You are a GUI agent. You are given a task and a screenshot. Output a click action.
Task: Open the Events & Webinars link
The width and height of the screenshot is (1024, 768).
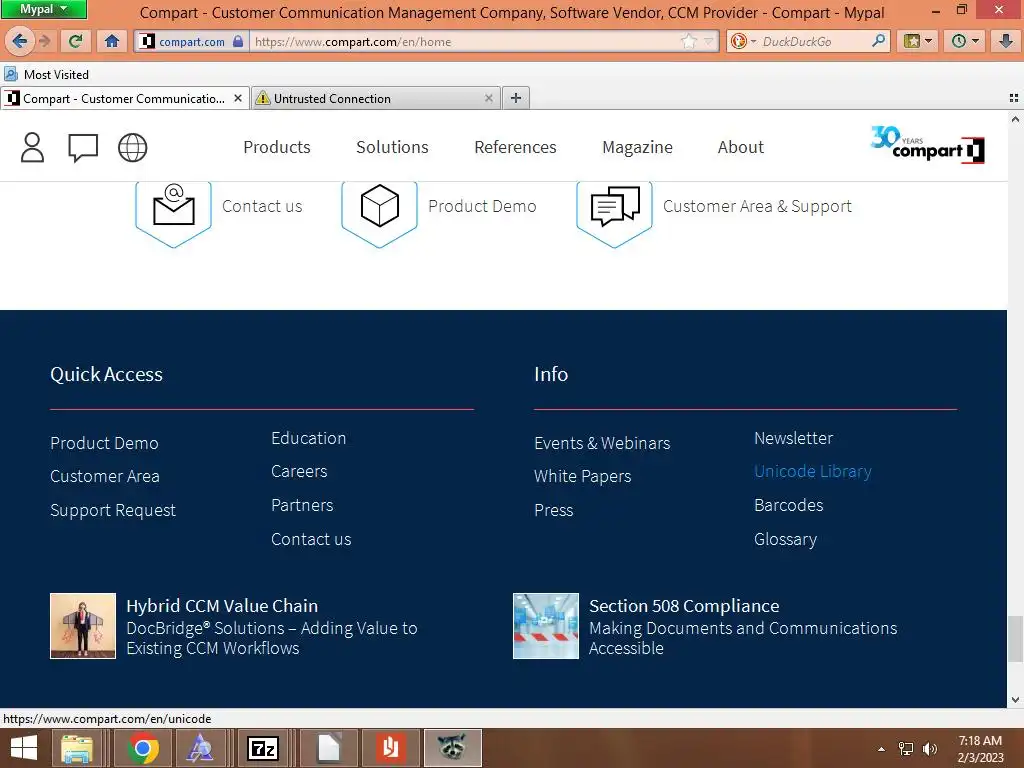tap(602, 443)
